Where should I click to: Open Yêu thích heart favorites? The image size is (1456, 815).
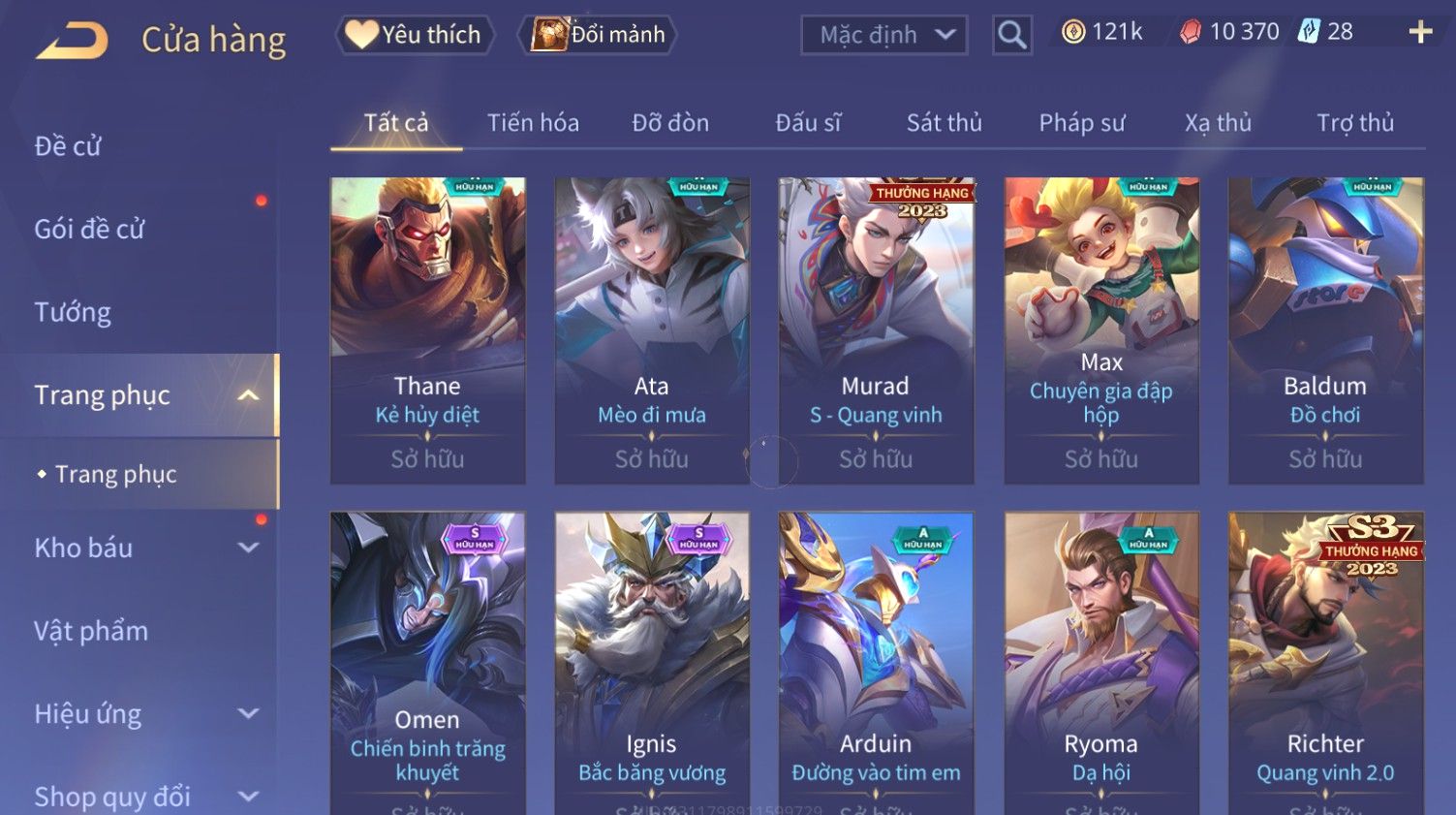click(x=416, y=35)
